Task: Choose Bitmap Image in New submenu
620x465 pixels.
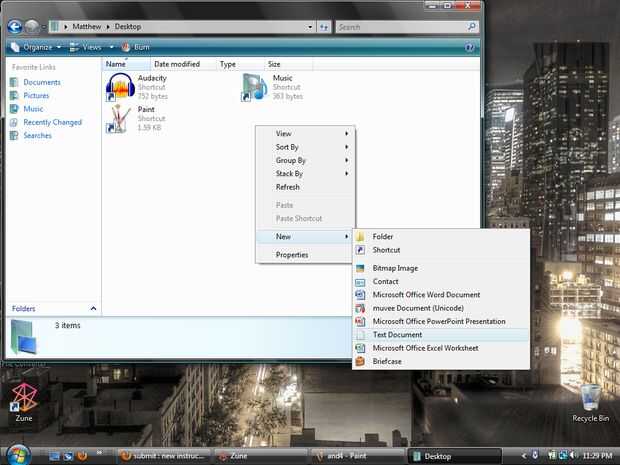Action: (x=441, y=268)
